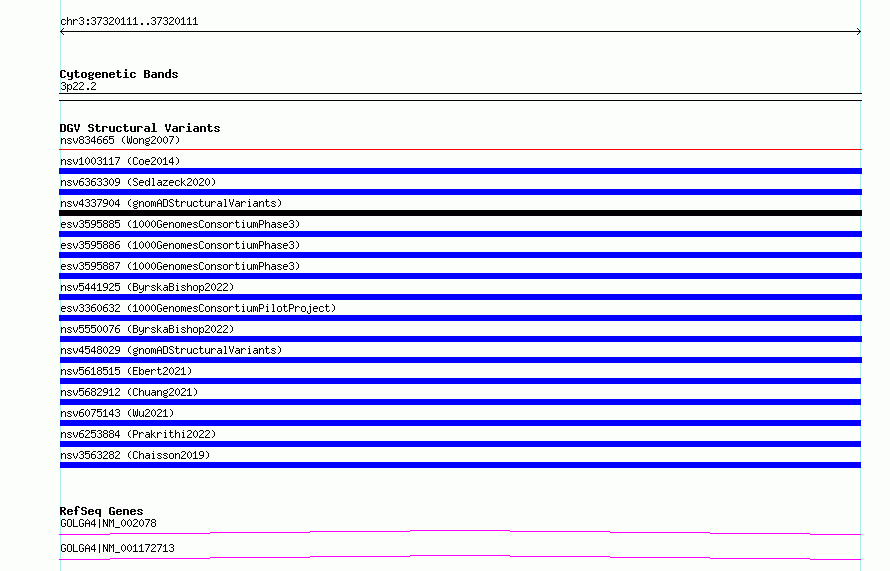Select the Cytogenetic Bands track title
The width and height of the screenshot is (890, 571).
(119, 74)
